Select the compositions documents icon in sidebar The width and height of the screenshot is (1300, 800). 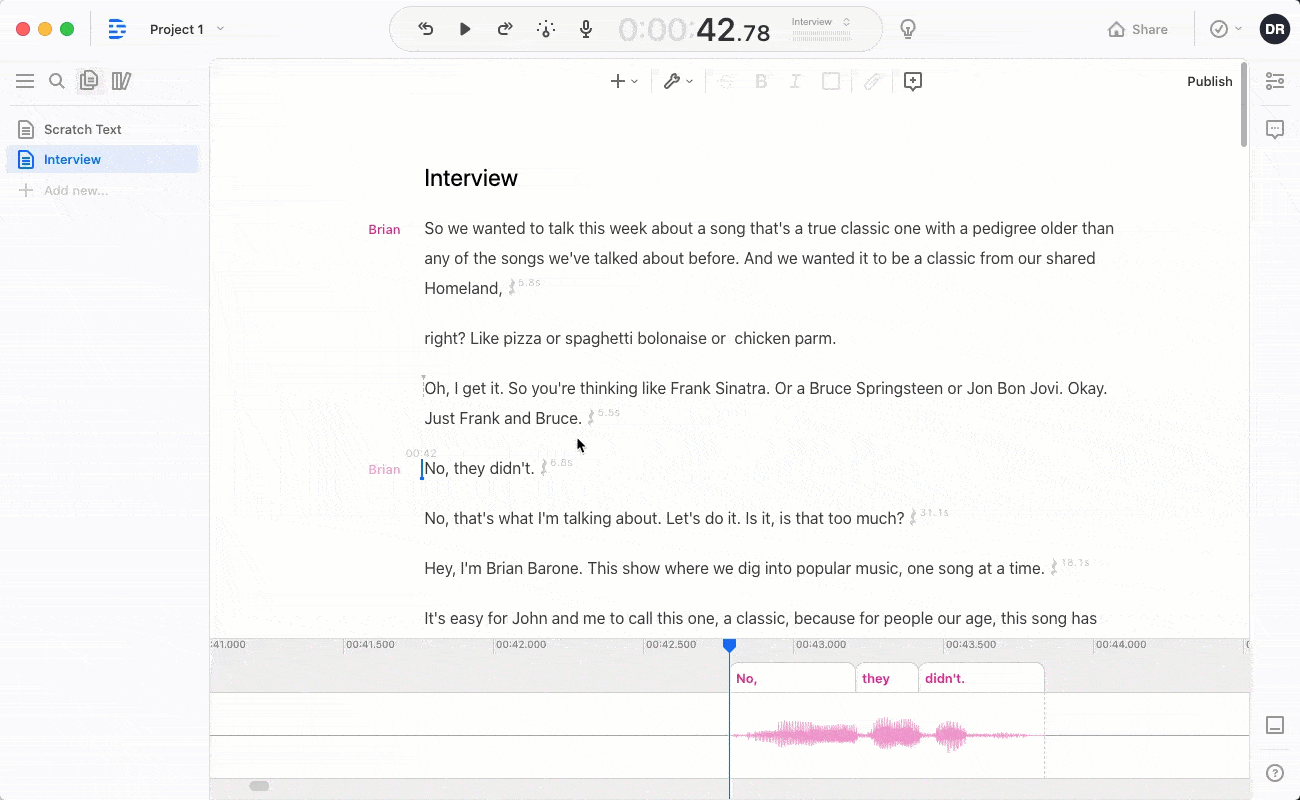coord(89,81)
